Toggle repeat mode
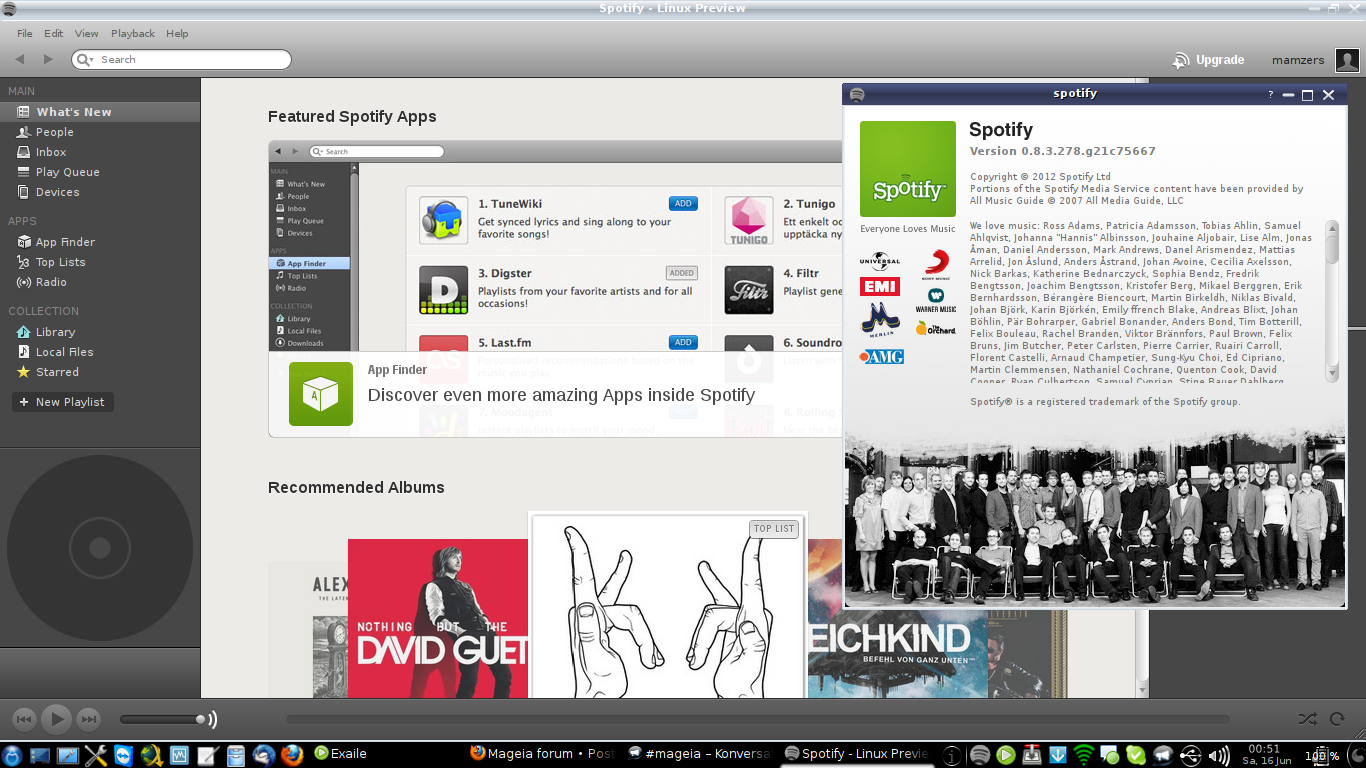Viewport: 1366px width, 768px height. click(1337, 718)
